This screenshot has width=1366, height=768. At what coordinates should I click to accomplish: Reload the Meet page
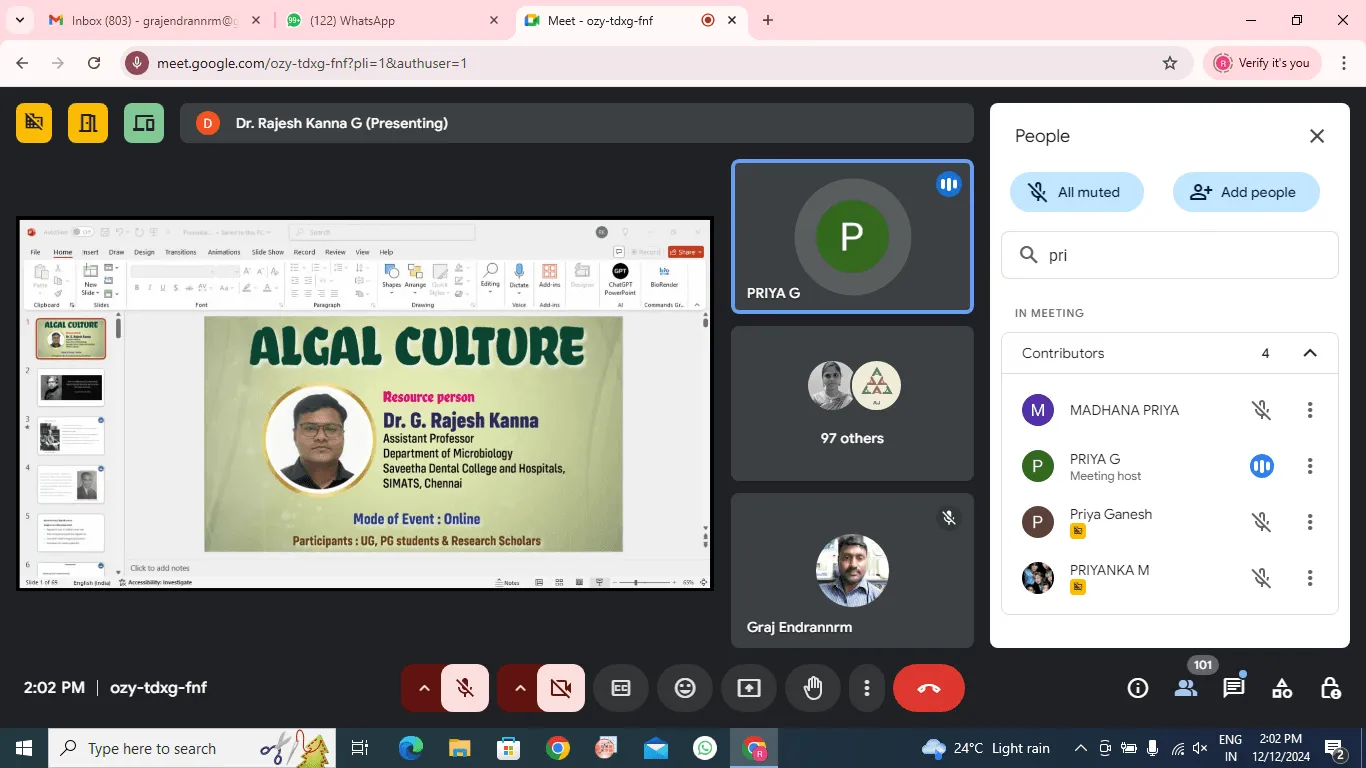pos(94,63)
